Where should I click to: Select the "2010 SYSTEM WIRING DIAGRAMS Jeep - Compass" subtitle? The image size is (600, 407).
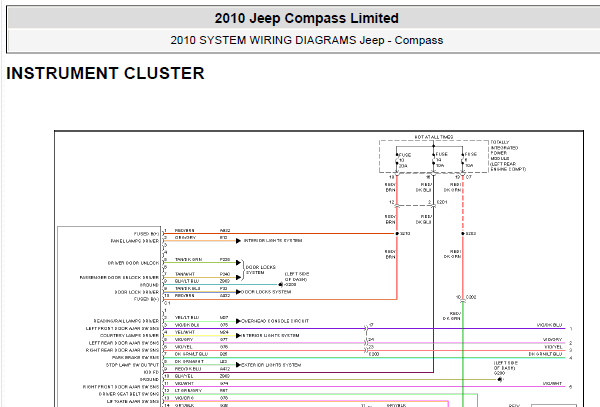click(307, 40)
